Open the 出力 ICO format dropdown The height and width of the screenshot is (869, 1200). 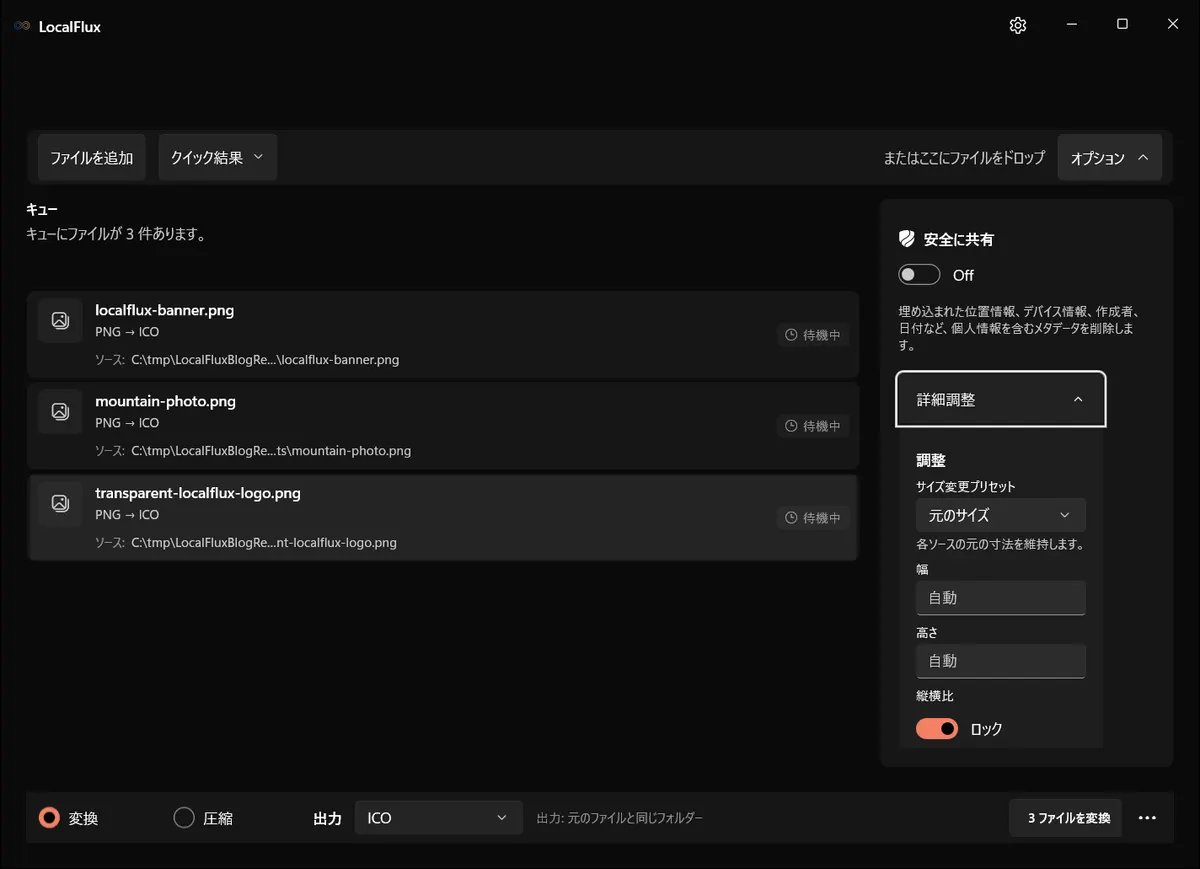point(439,818)
